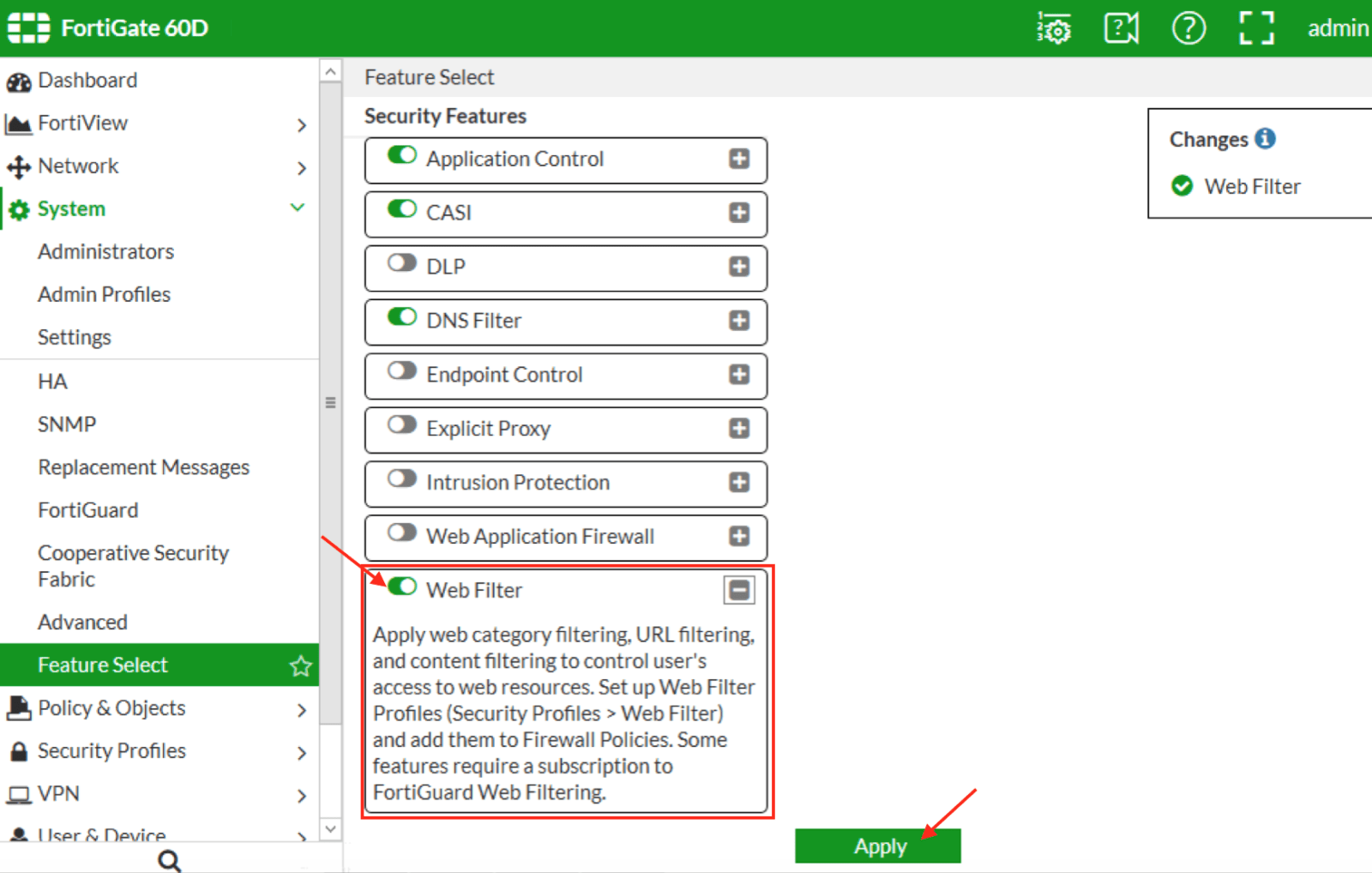Click the Dashboard gauge icon

[x=19, y=81]
